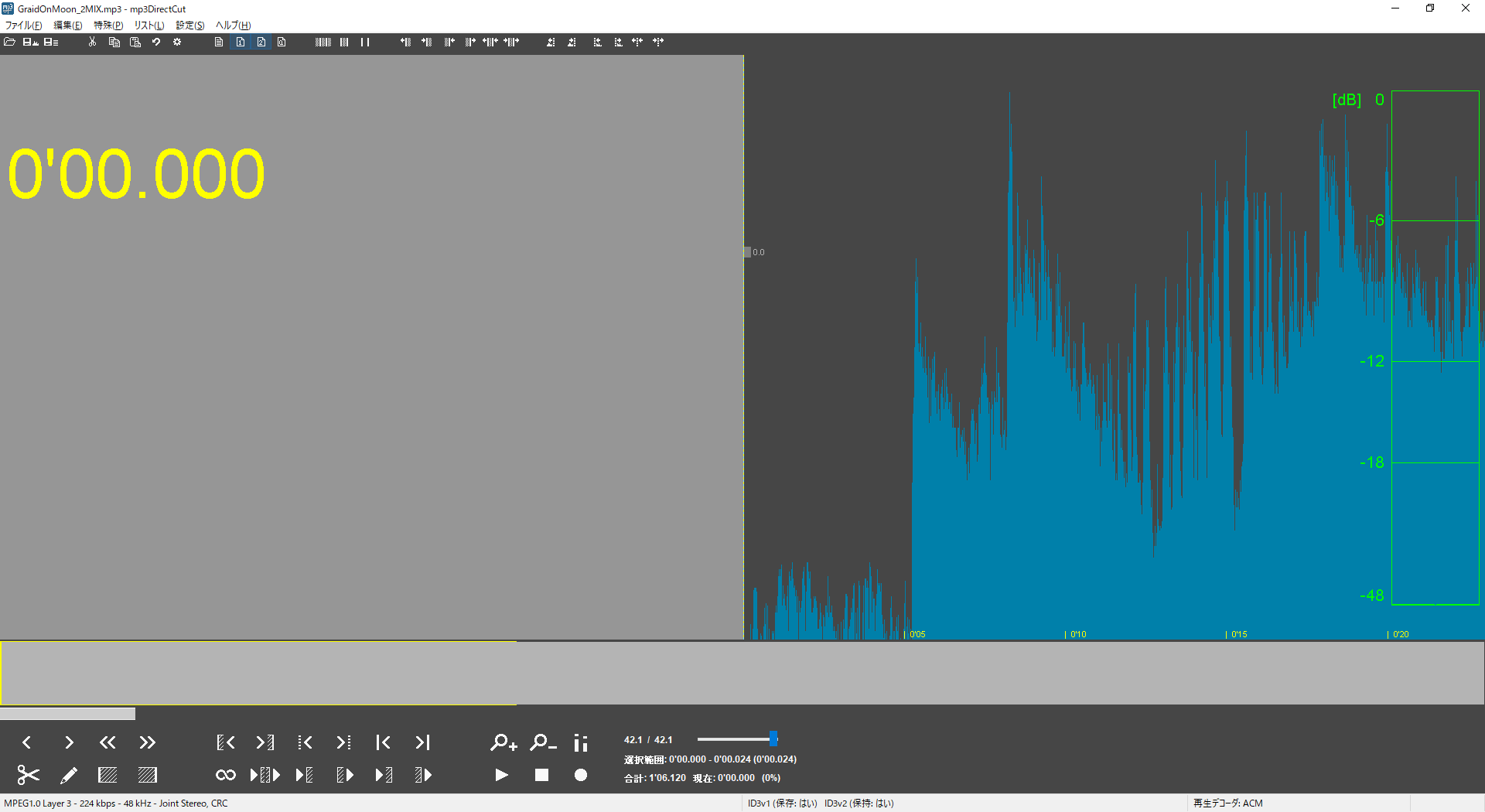Go to the track end with the right-chevron-bar button
Screen dimensions: 1485x812
(422, 742)
